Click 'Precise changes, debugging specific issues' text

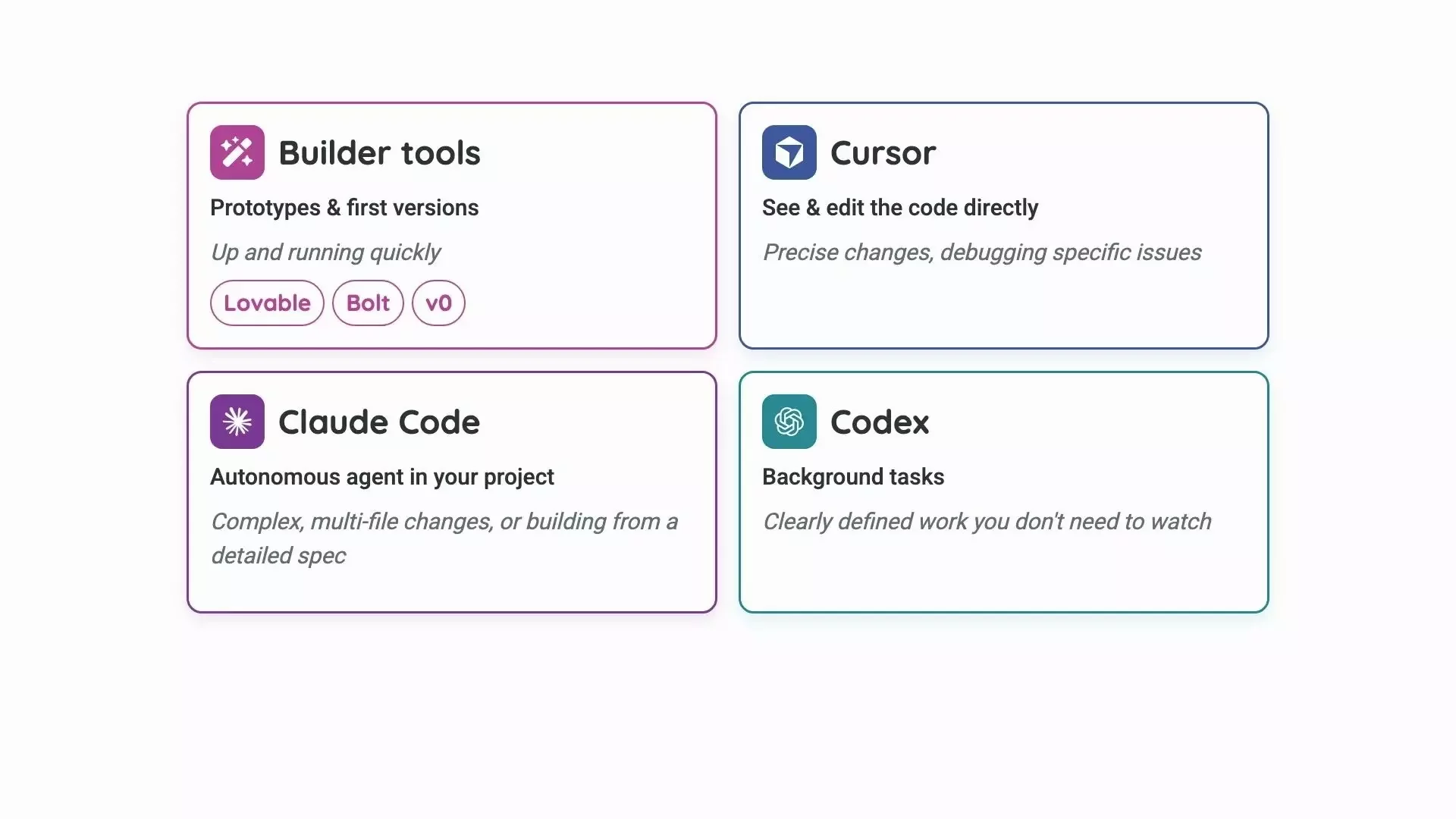click(x=982, y=253)
